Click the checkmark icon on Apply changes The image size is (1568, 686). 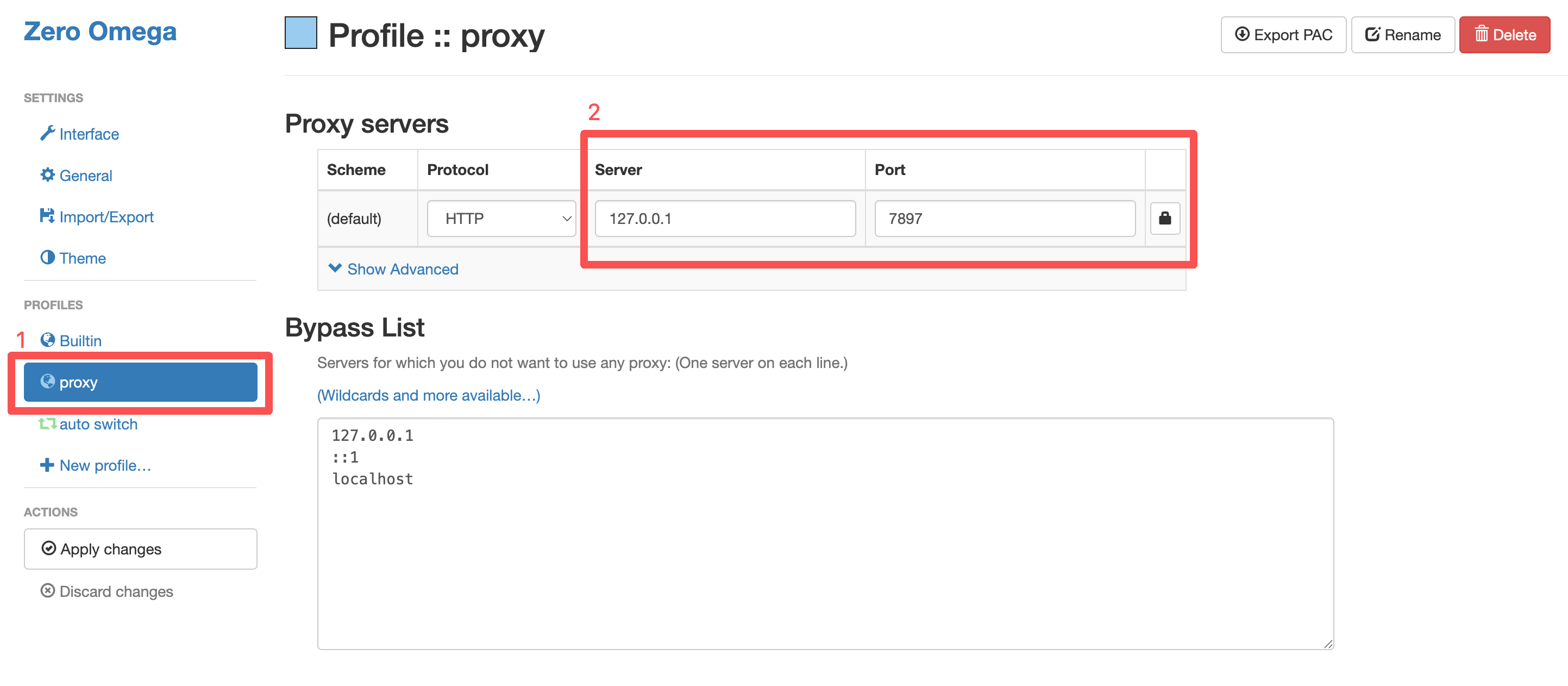(48, 548)
